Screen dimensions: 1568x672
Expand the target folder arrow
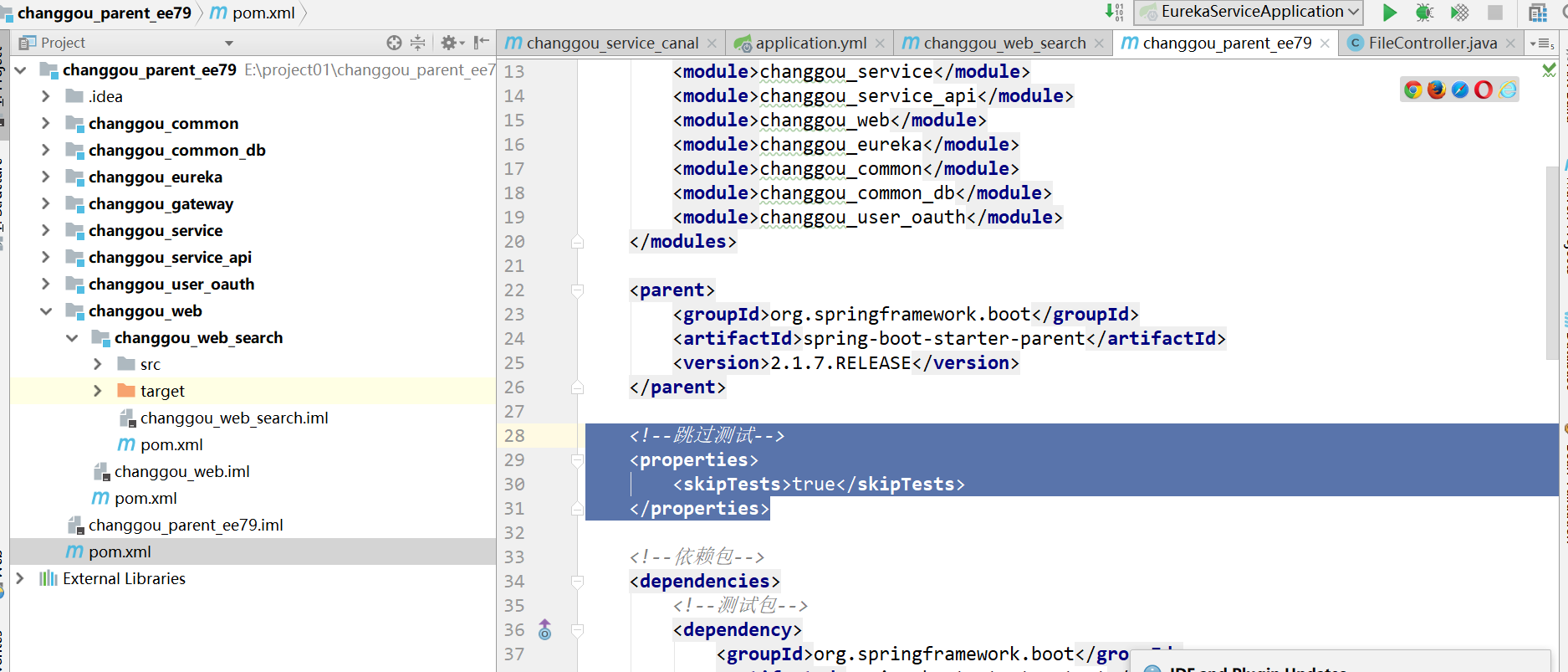click(98, 392)
